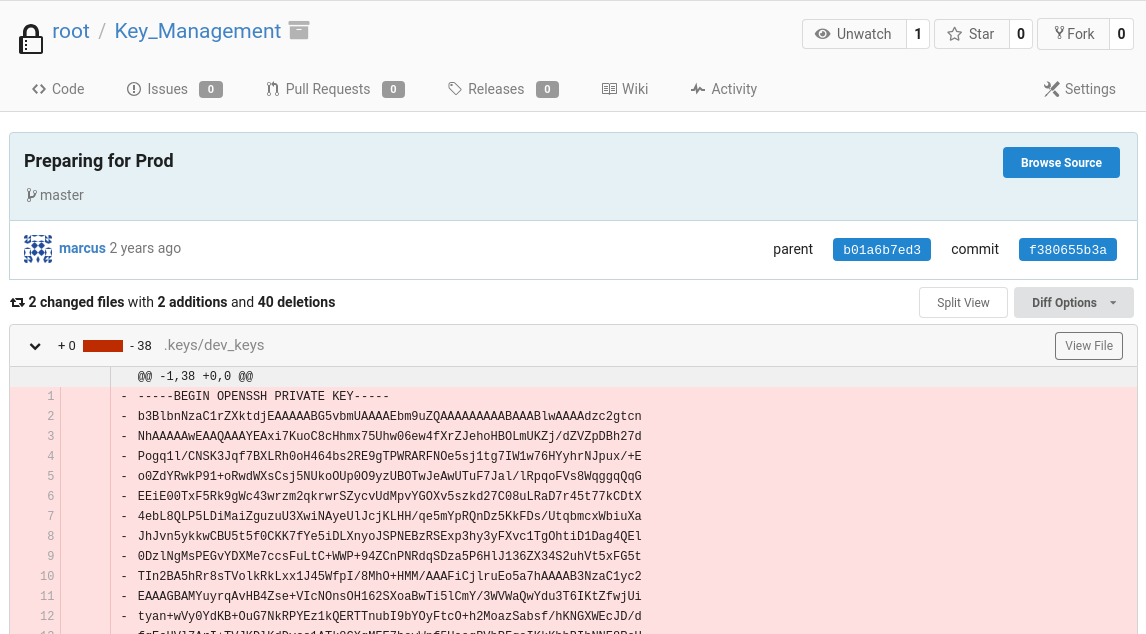Click the red deletions bar
Image resolution: width=1146 pixels, height=634 pixels.
(103, 346)
